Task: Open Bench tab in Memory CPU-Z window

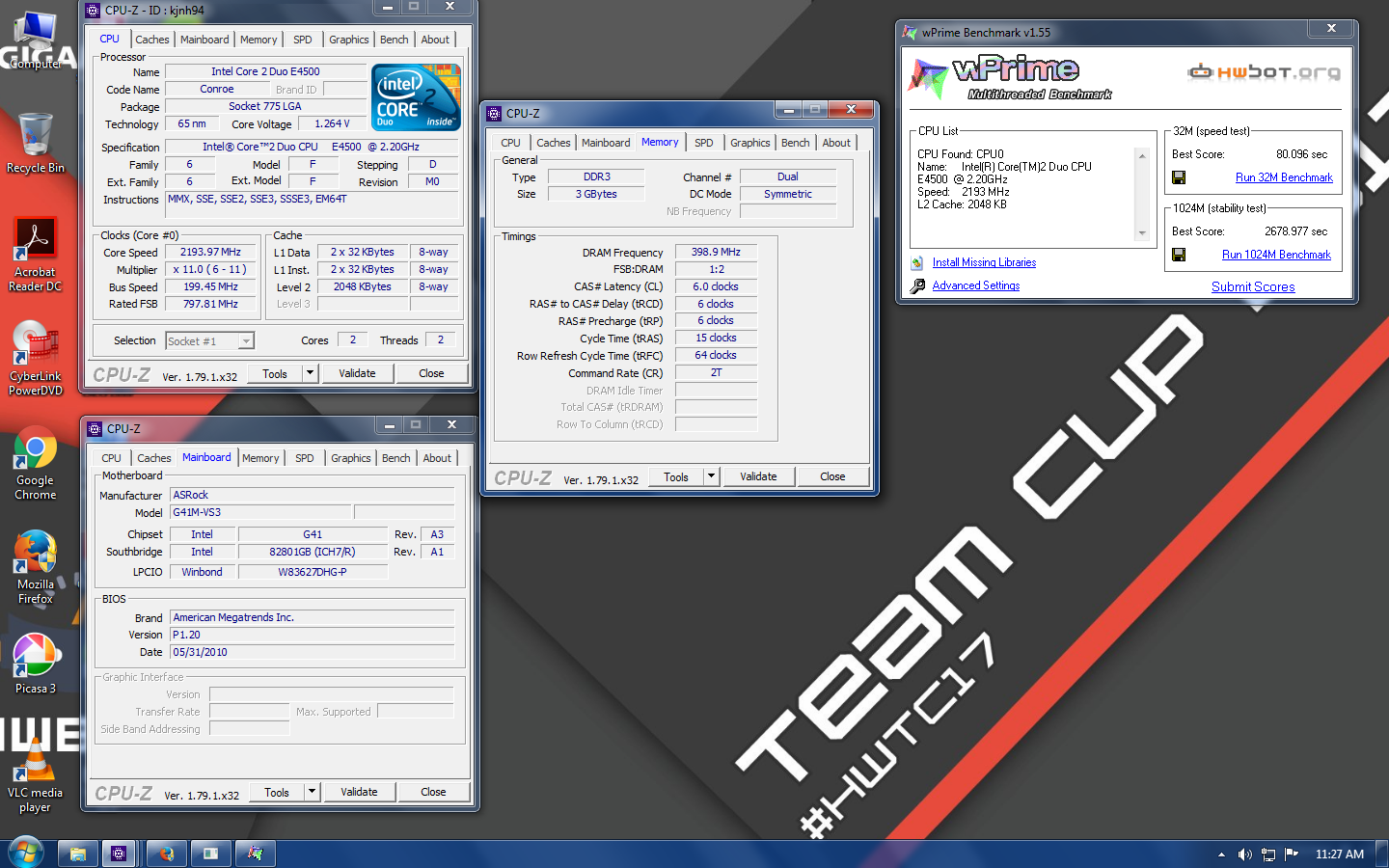Action: pyautogui.click(x=795, y=143)
